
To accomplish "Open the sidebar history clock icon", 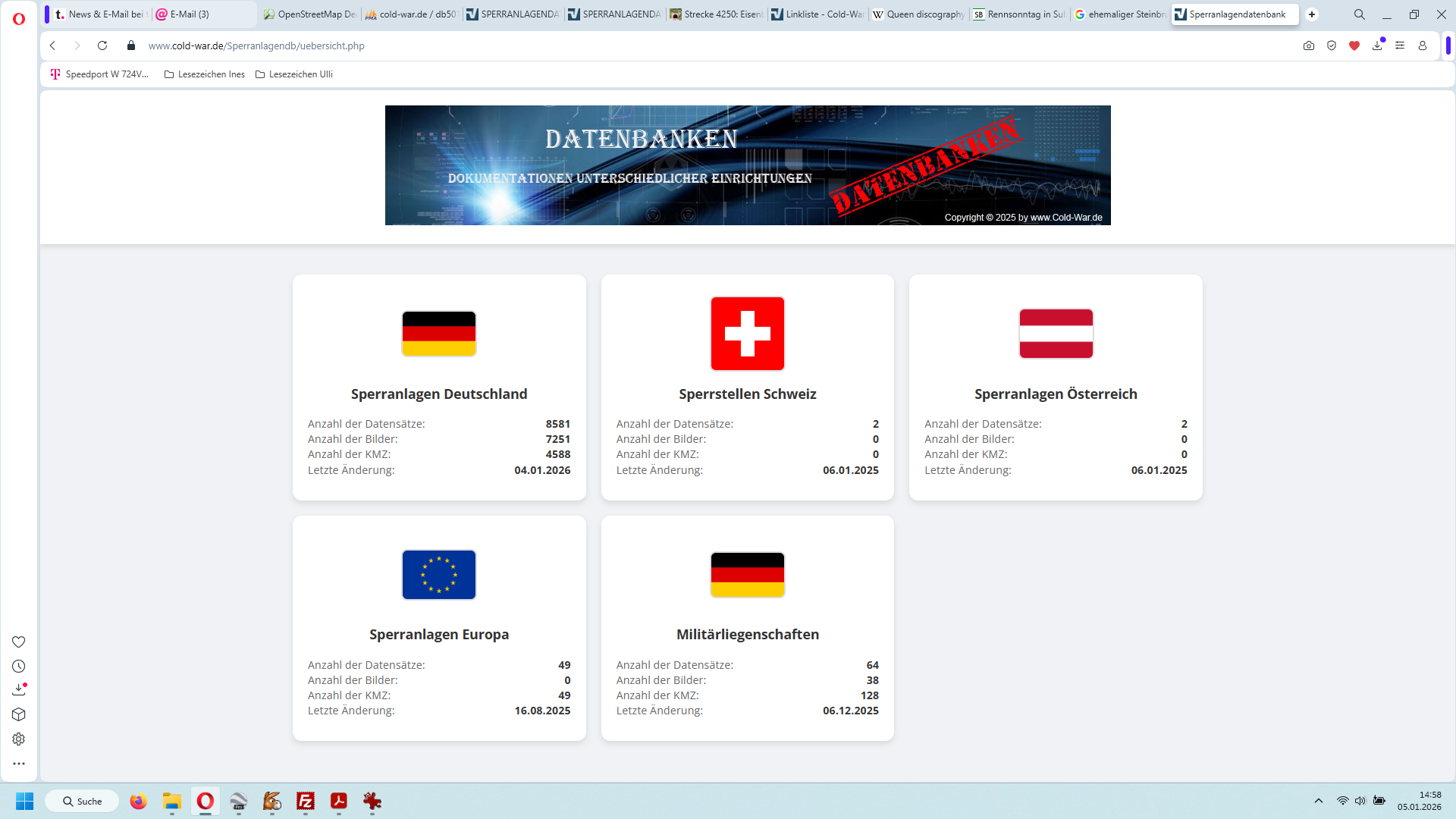I will [x=19, y=667].
